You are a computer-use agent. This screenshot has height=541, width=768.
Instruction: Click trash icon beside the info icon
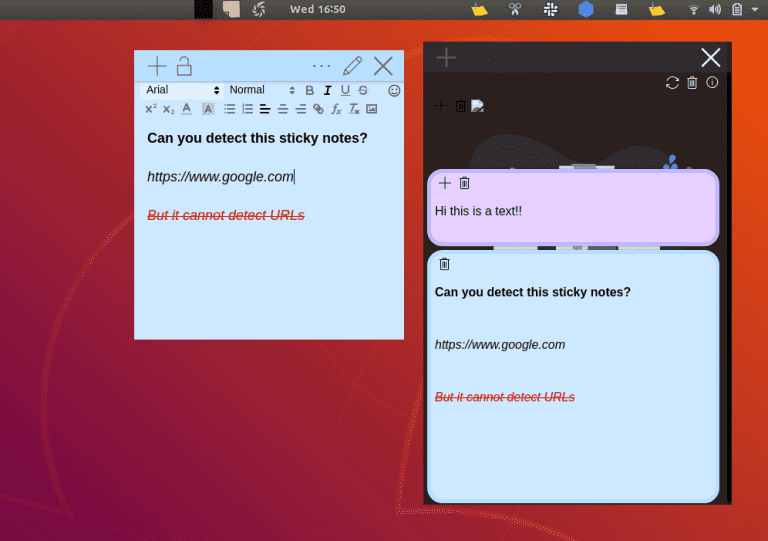point(692,83)
